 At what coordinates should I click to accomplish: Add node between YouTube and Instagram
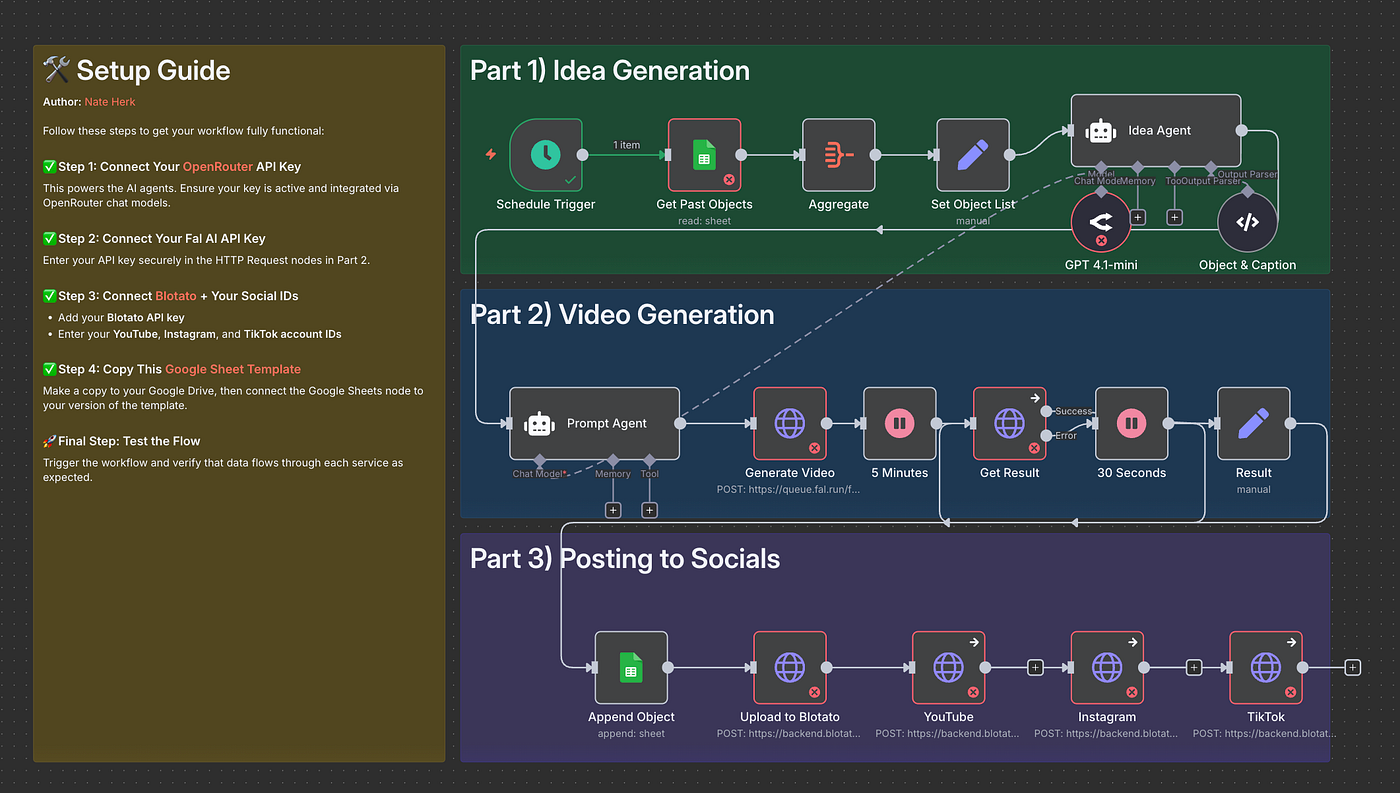[x=1035, y=667]
